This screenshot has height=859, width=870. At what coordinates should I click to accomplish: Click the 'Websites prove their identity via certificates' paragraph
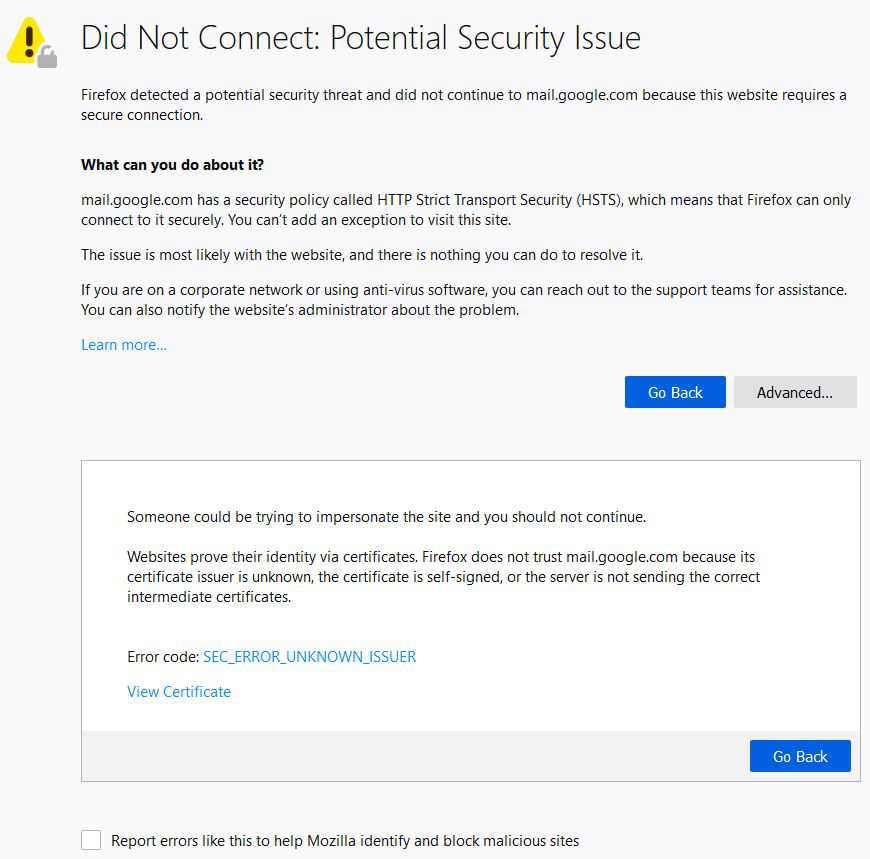click(443, 577)
